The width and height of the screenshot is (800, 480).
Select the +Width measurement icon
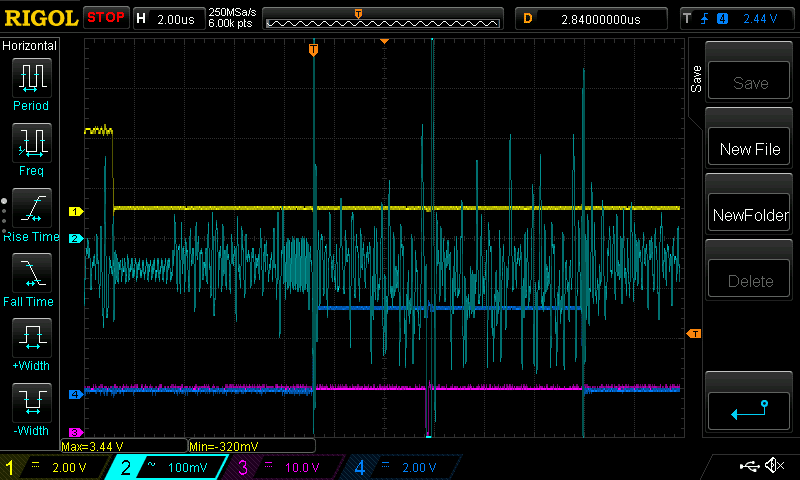coord(31,338)
